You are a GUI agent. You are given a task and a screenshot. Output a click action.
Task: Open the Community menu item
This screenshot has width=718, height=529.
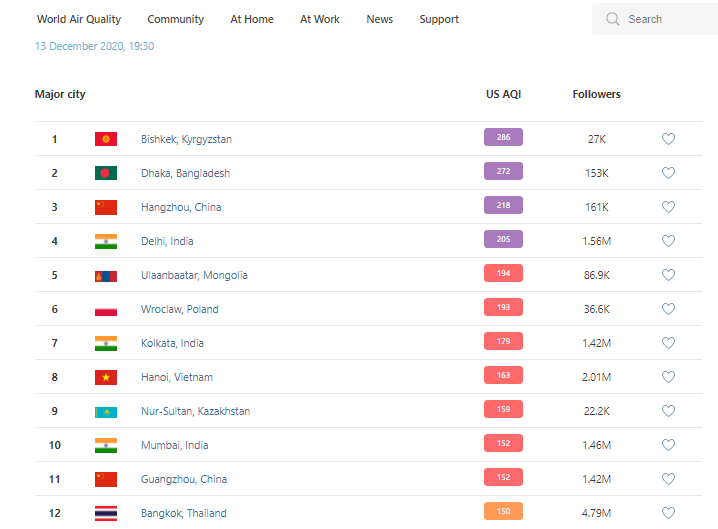(175, 19)
